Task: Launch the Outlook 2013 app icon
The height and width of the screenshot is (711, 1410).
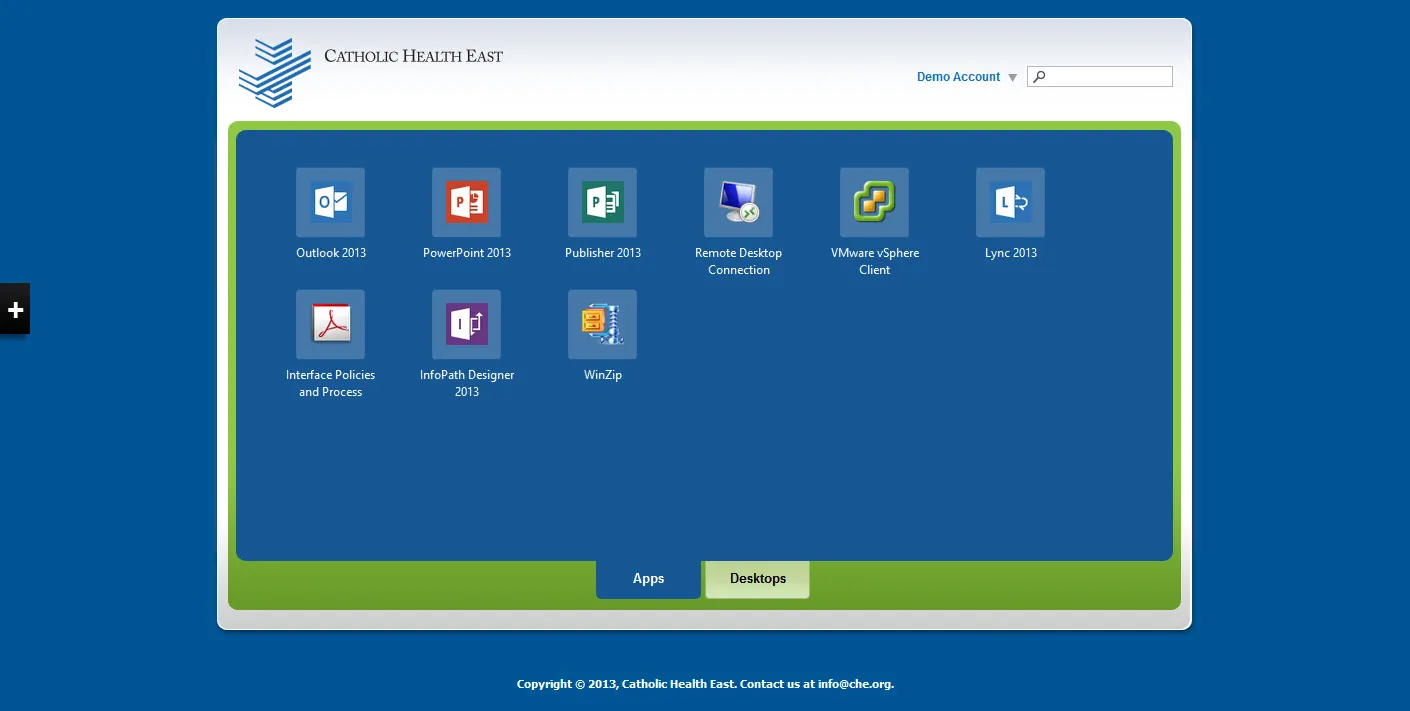Action: [x=330, y=202]
